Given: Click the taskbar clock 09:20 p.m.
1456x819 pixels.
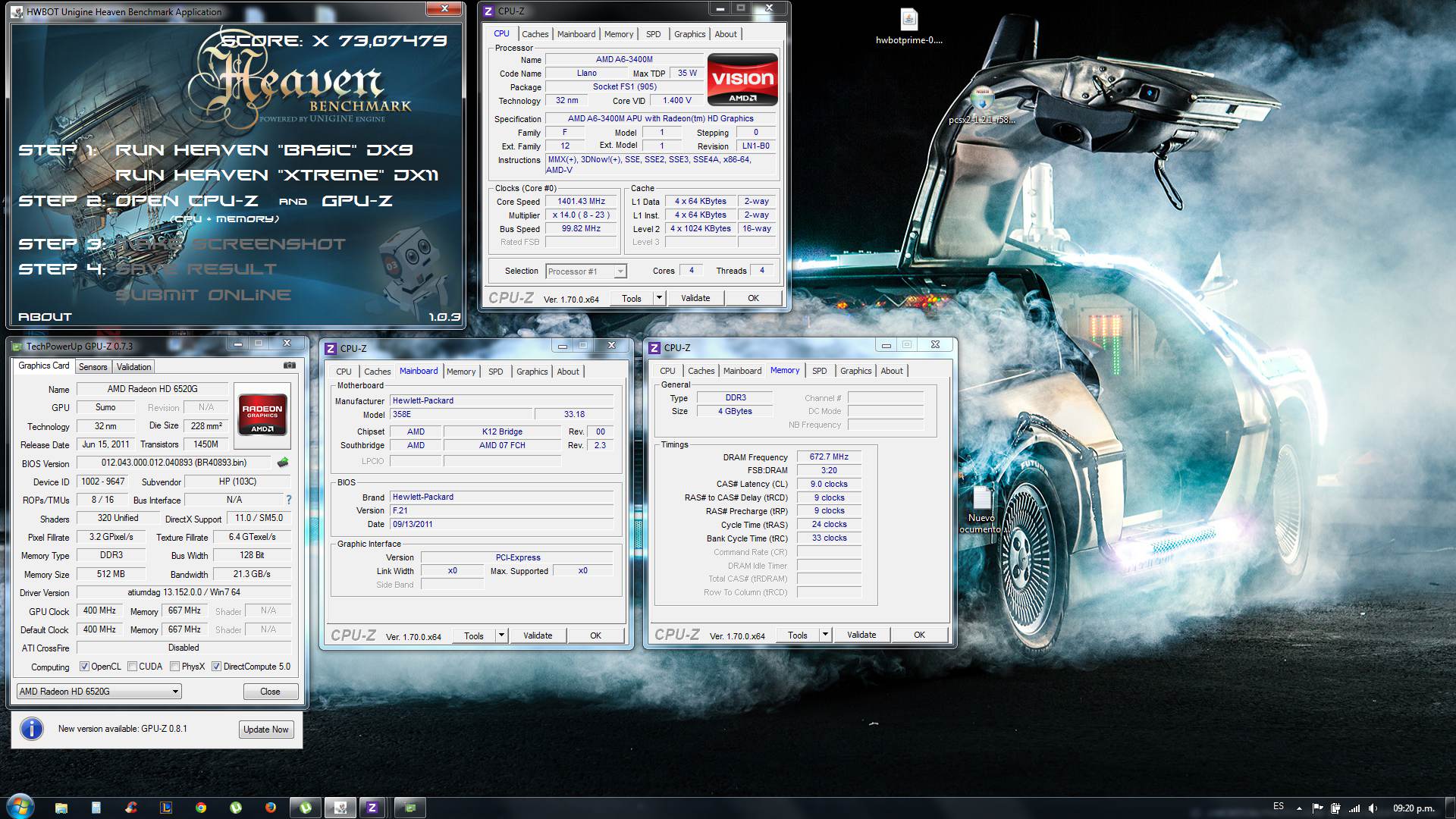Looking at the screenshot, I should pyautogui.click(x=1414, y=808).
